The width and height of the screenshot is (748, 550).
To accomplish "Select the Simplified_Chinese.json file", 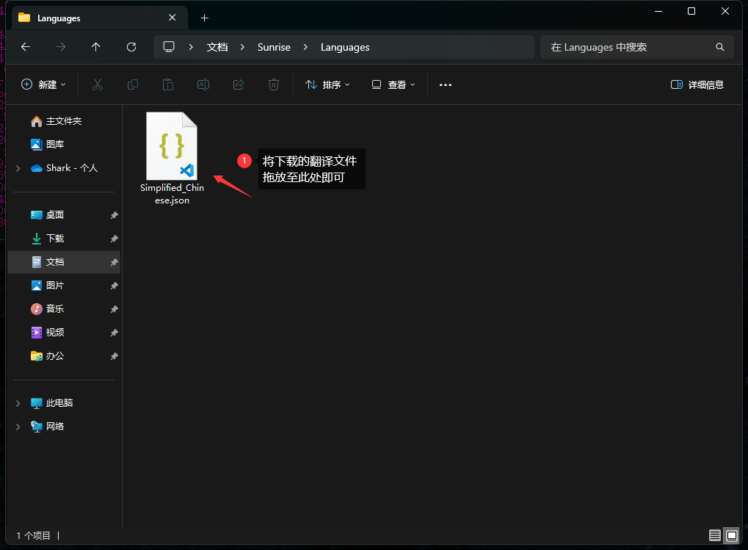I will (172, 158).
